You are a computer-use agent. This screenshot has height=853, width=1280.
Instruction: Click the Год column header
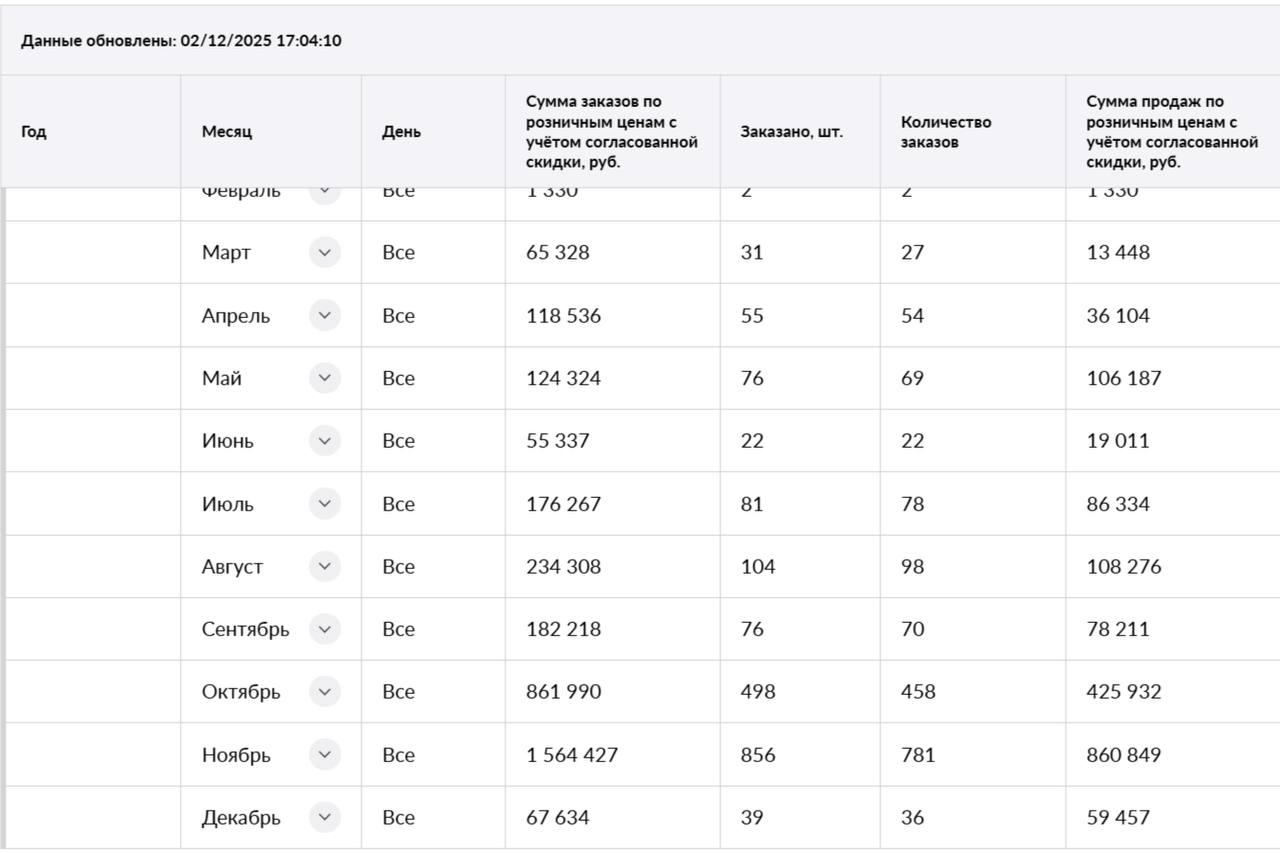[x=34, y=132]
